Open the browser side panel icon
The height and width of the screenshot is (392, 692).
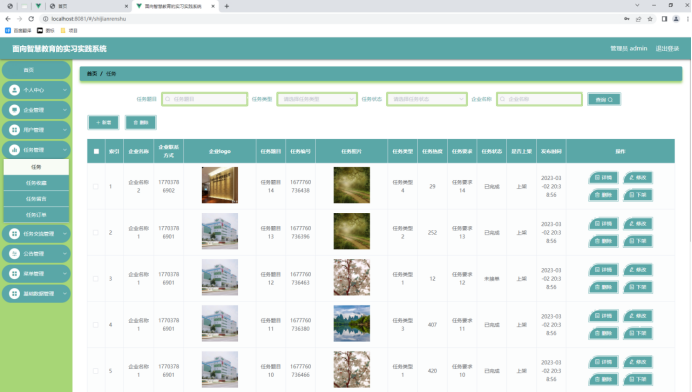pyautogui.click(x=664, y=19)
